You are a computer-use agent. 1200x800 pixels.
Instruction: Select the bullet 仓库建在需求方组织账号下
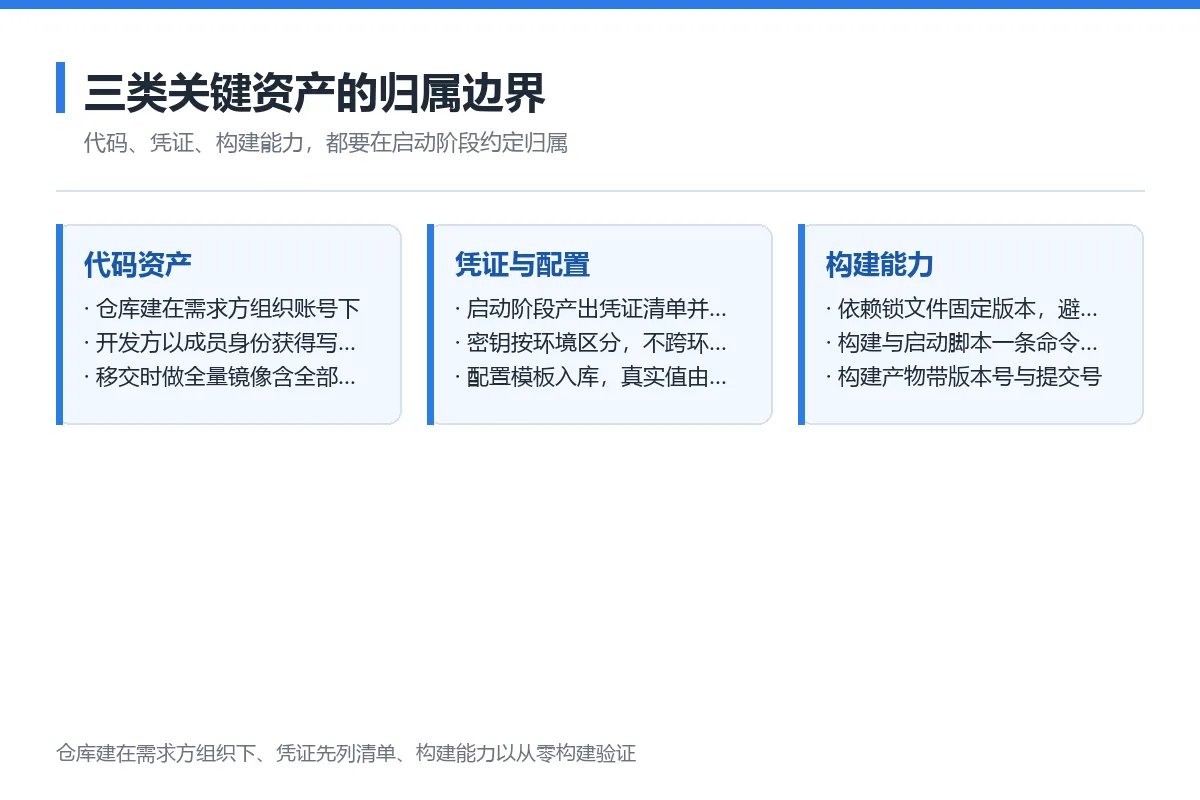tap(222, 309)
